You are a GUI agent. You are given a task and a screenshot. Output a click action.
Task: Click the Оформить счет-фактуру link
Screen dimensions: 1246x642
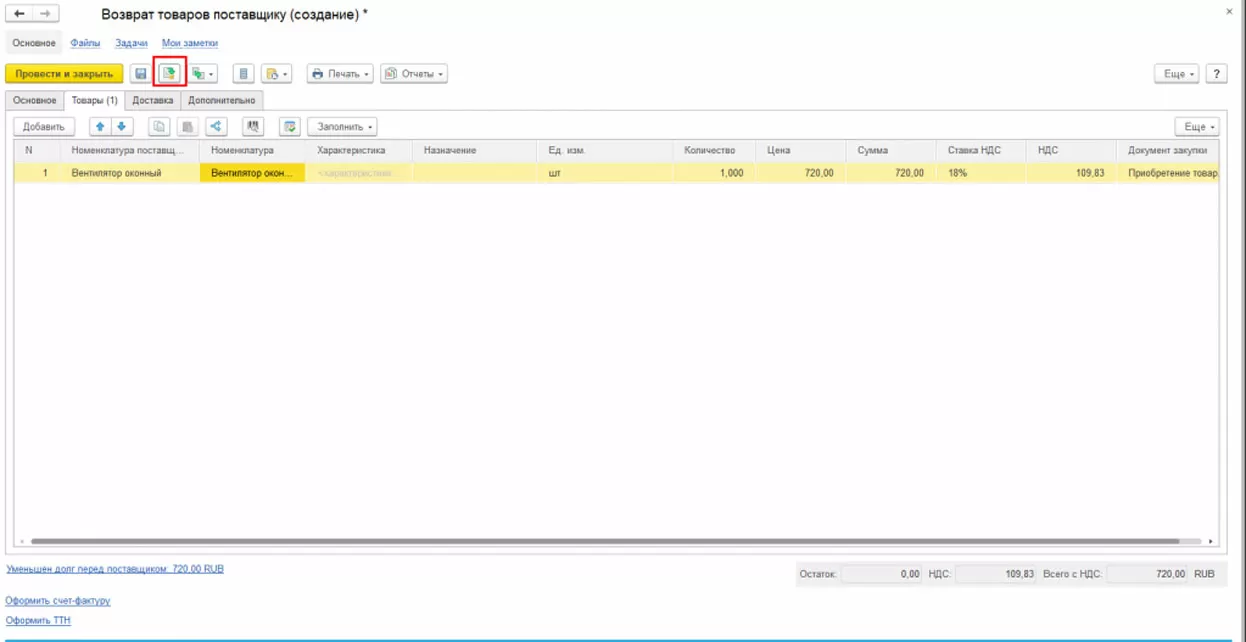click(x=58, y=601)
